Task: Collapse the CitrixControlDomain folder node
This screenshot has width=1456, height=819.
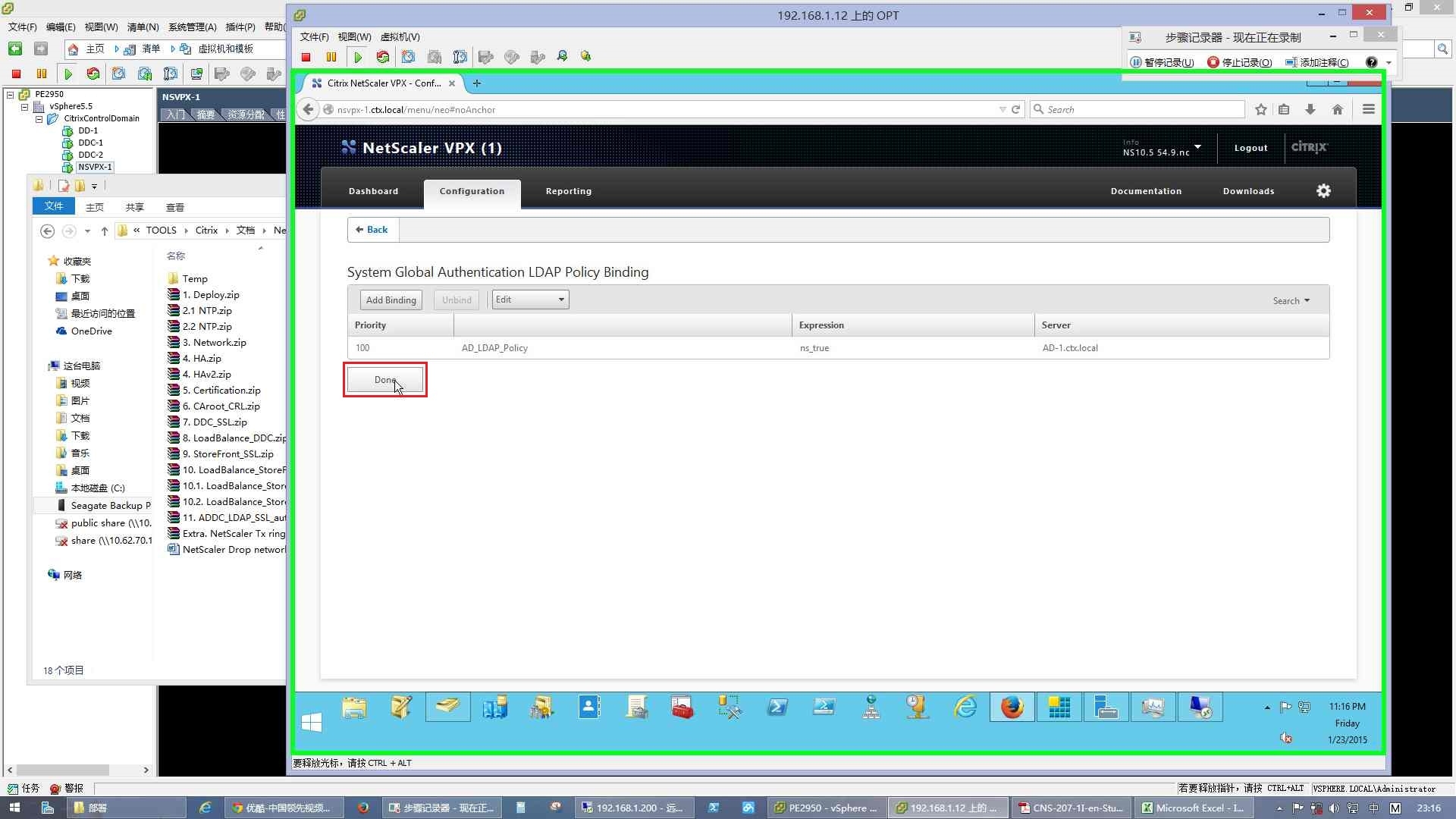Action: (x=39, y=119)
